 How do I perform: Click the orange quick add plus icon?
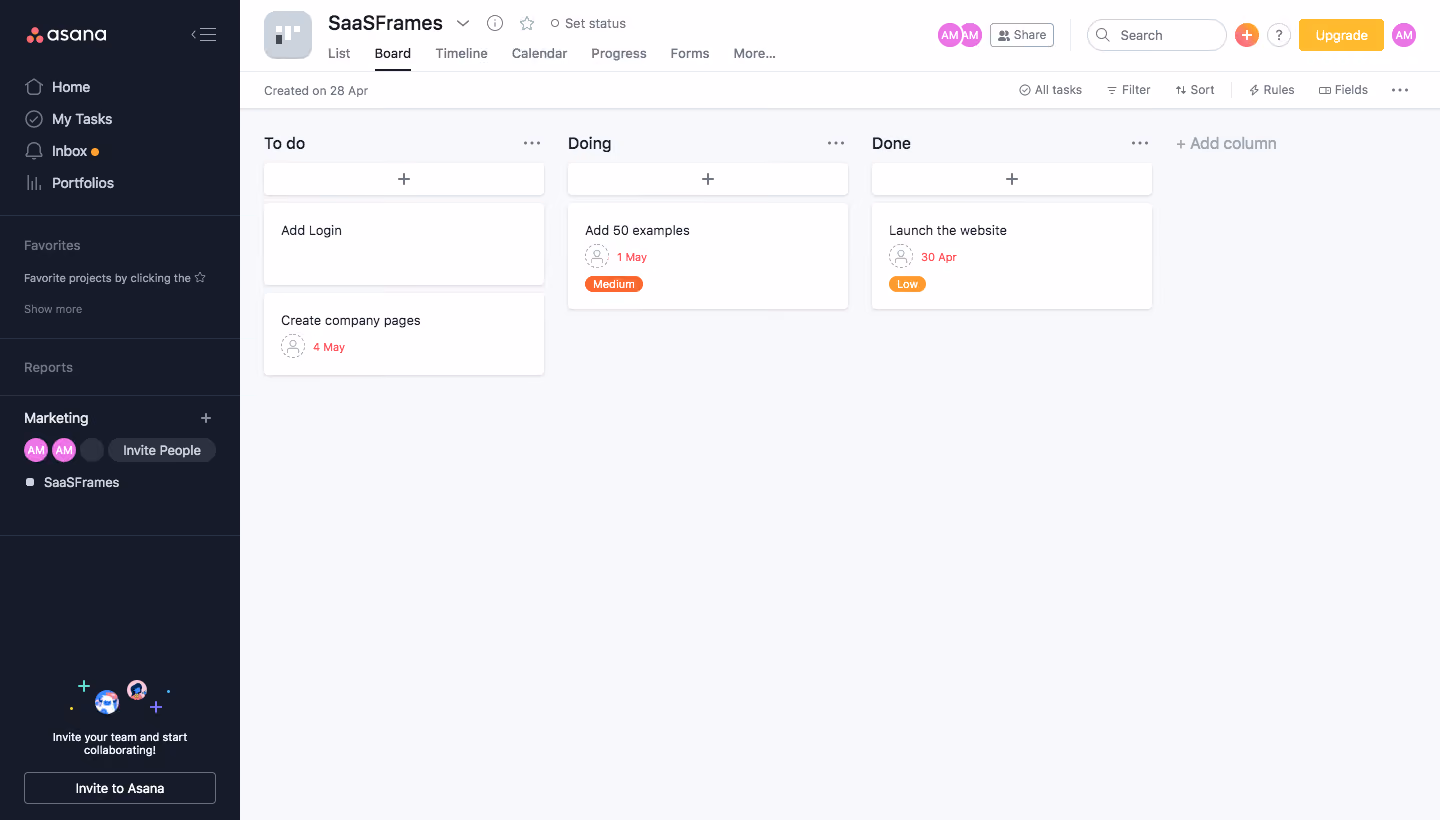point(1246,35)
